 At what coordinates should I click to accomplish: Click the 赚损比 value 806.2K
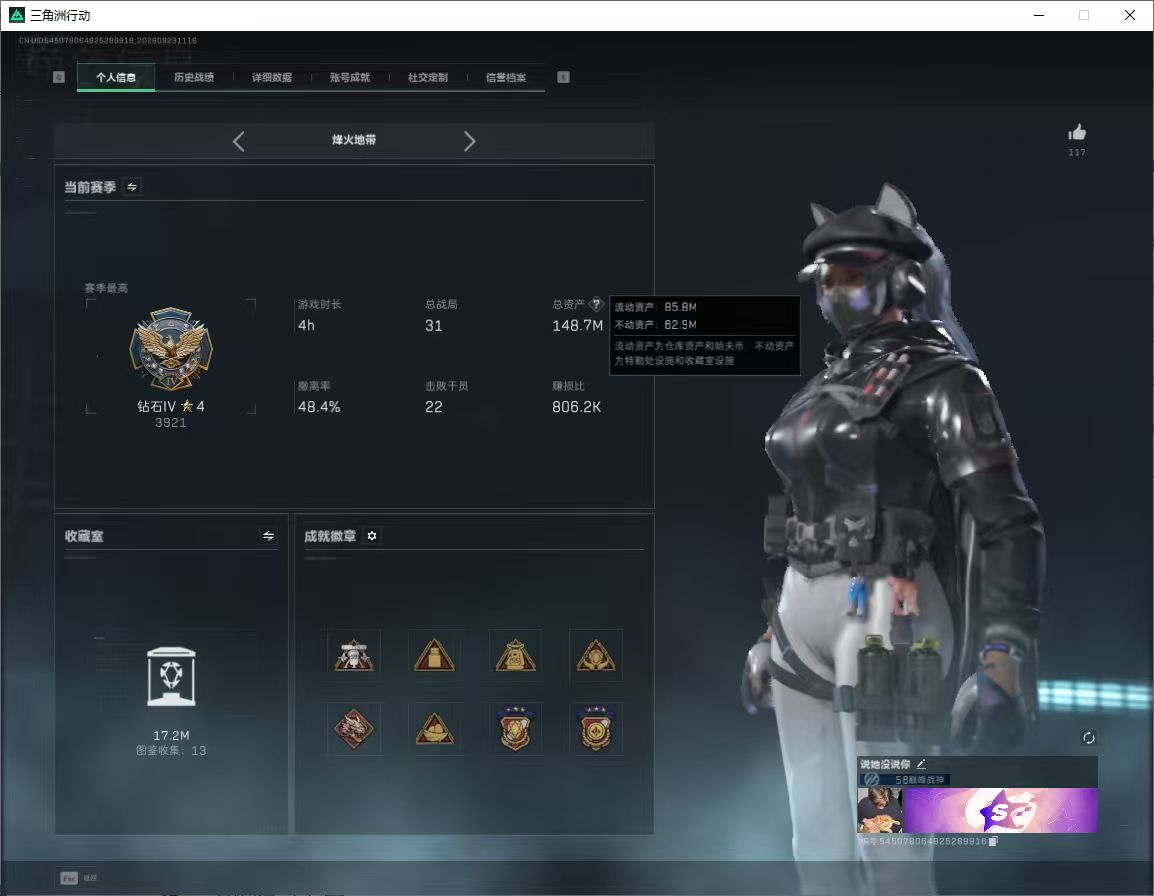coord(576,406)
